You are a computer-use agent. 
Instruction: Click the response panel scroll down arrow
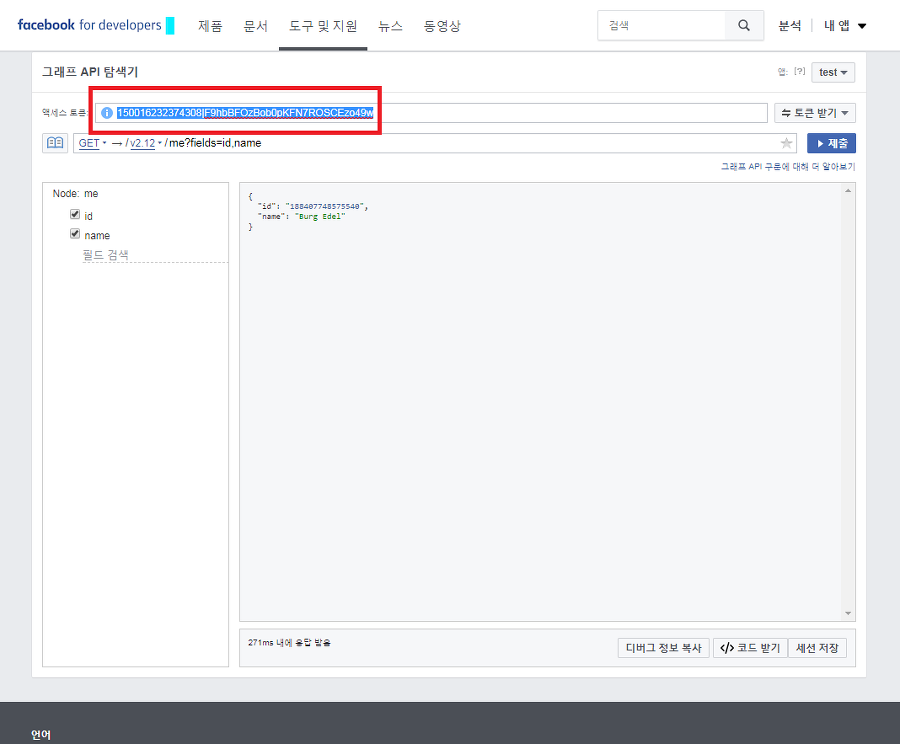(x=848, y=614)
